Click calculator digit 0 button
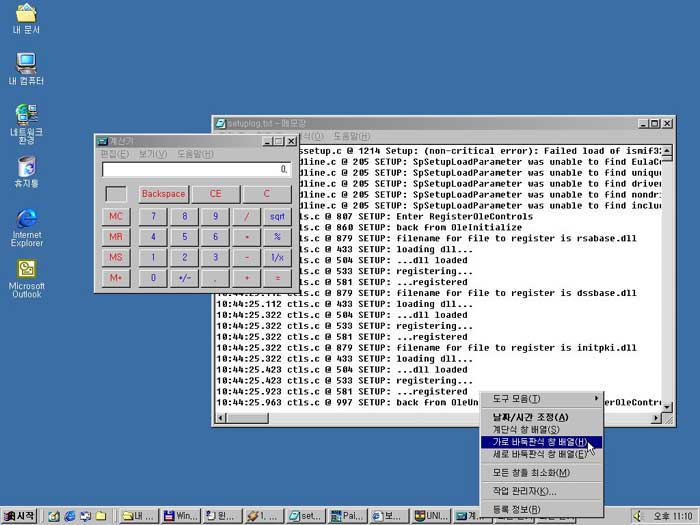Screen dimensions: 700x525 [x=153, y=278]
